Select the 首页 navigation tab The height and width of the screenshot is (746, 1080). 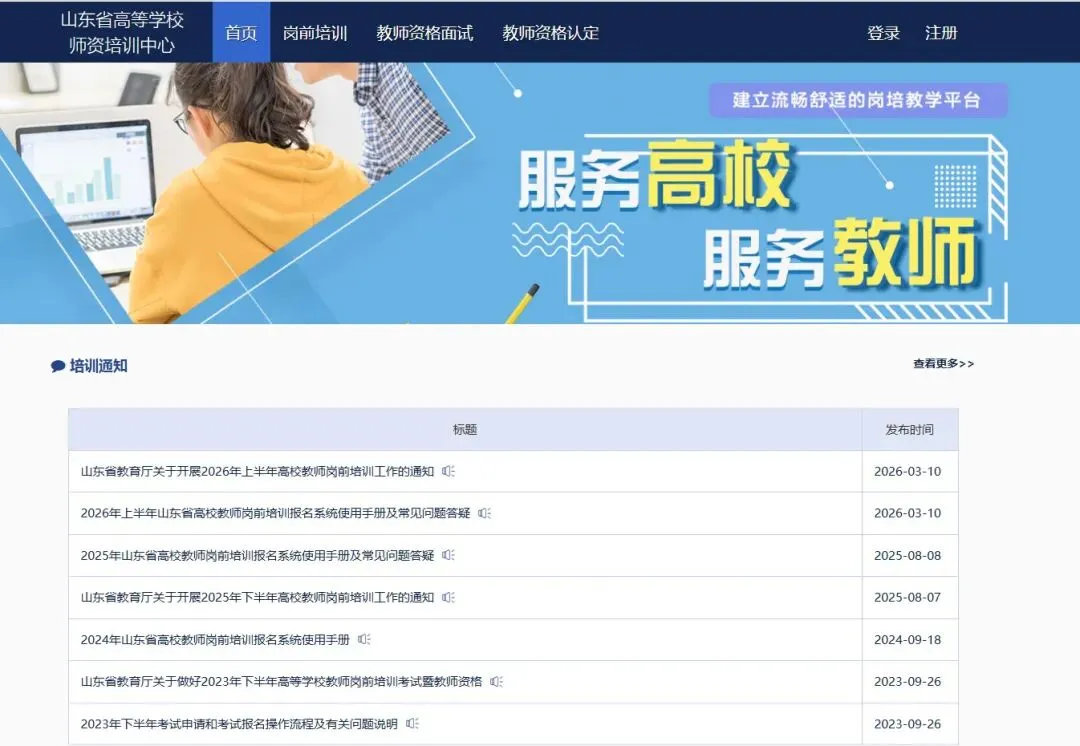241,32
